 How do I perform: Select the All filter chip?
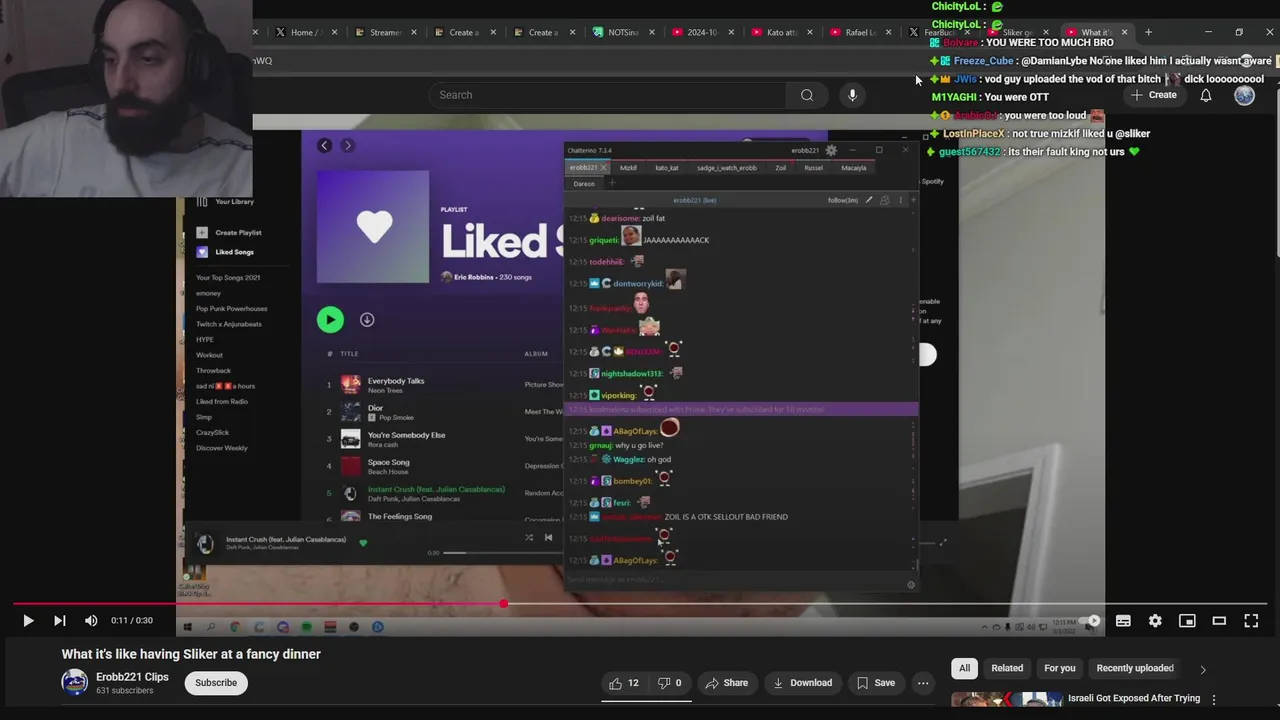pos(964,668)
